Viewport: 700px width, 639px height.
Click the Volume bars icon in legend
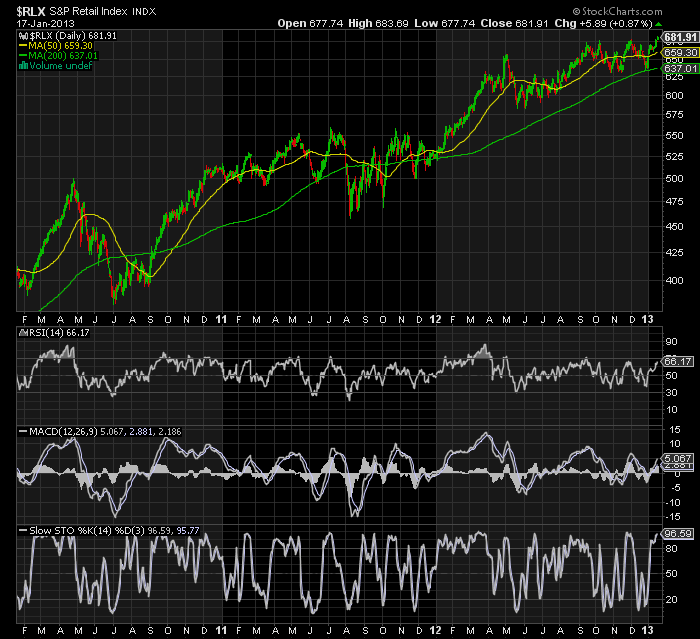tap(23, 66)
